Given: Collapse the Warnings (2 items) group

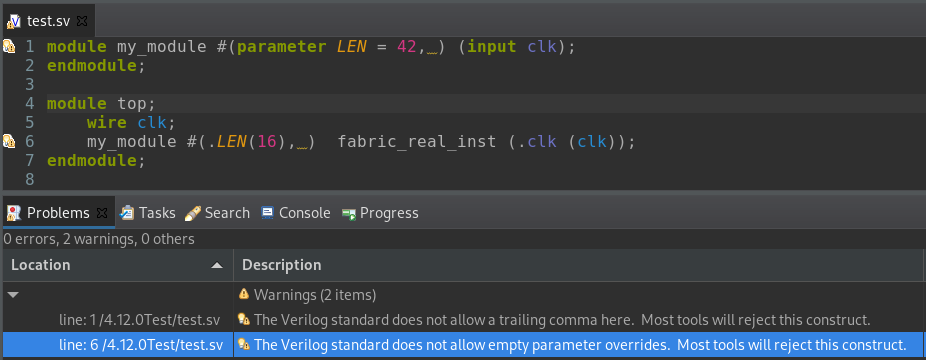Looking at the screenshot, I should (12, 294).
